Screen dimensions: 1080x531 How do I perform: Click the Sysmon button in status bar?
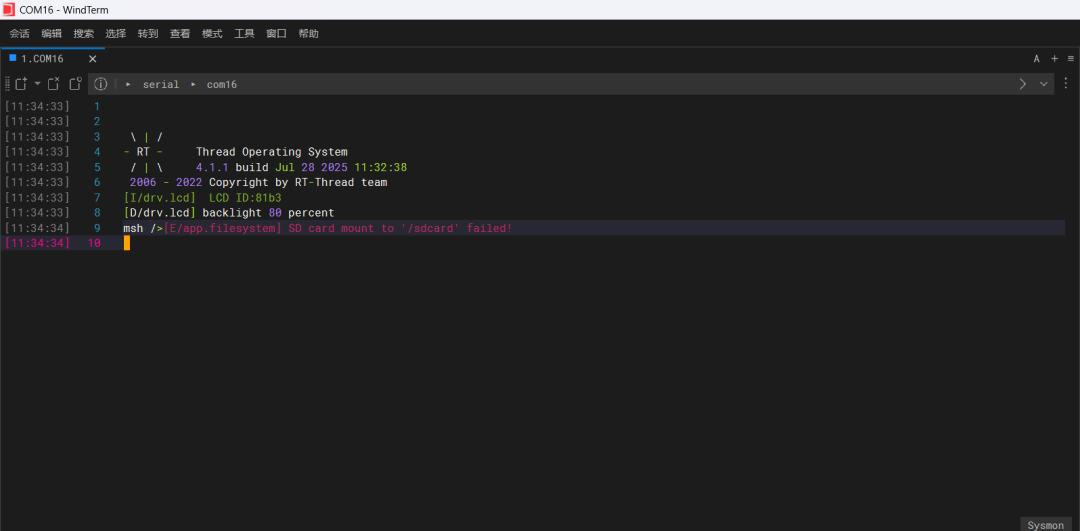(1047, 525)
